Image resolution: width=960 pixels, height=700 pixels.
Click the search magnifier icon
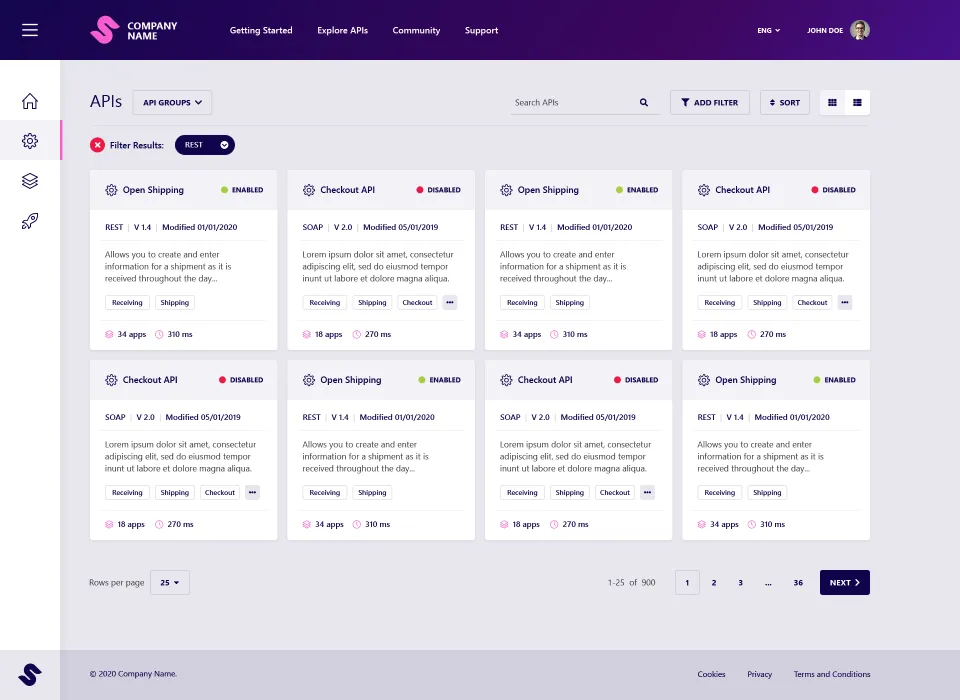click(x=643, y=102)
